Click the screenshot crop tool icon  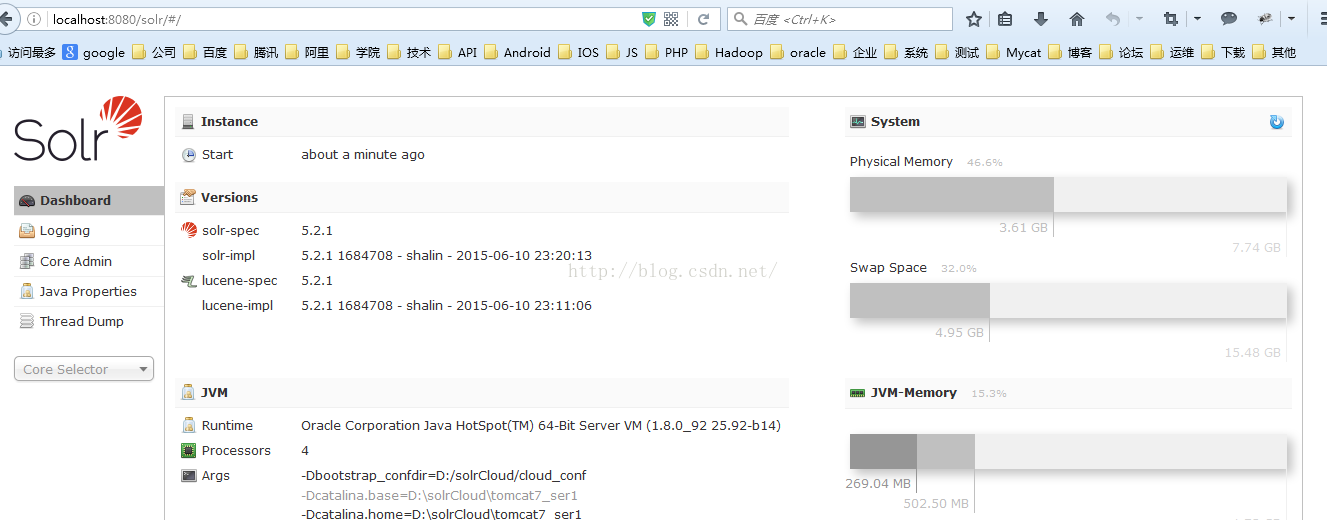coord(1171,19)
